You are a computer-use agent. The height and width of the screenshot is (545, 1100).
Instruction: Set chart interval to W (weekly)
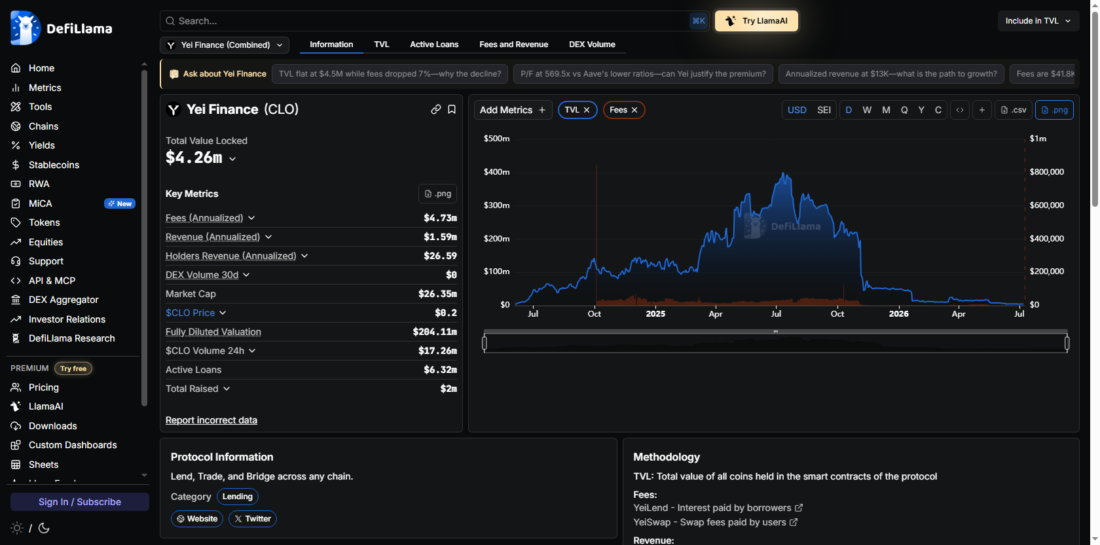pyautogui.click(x=867, y=110)
